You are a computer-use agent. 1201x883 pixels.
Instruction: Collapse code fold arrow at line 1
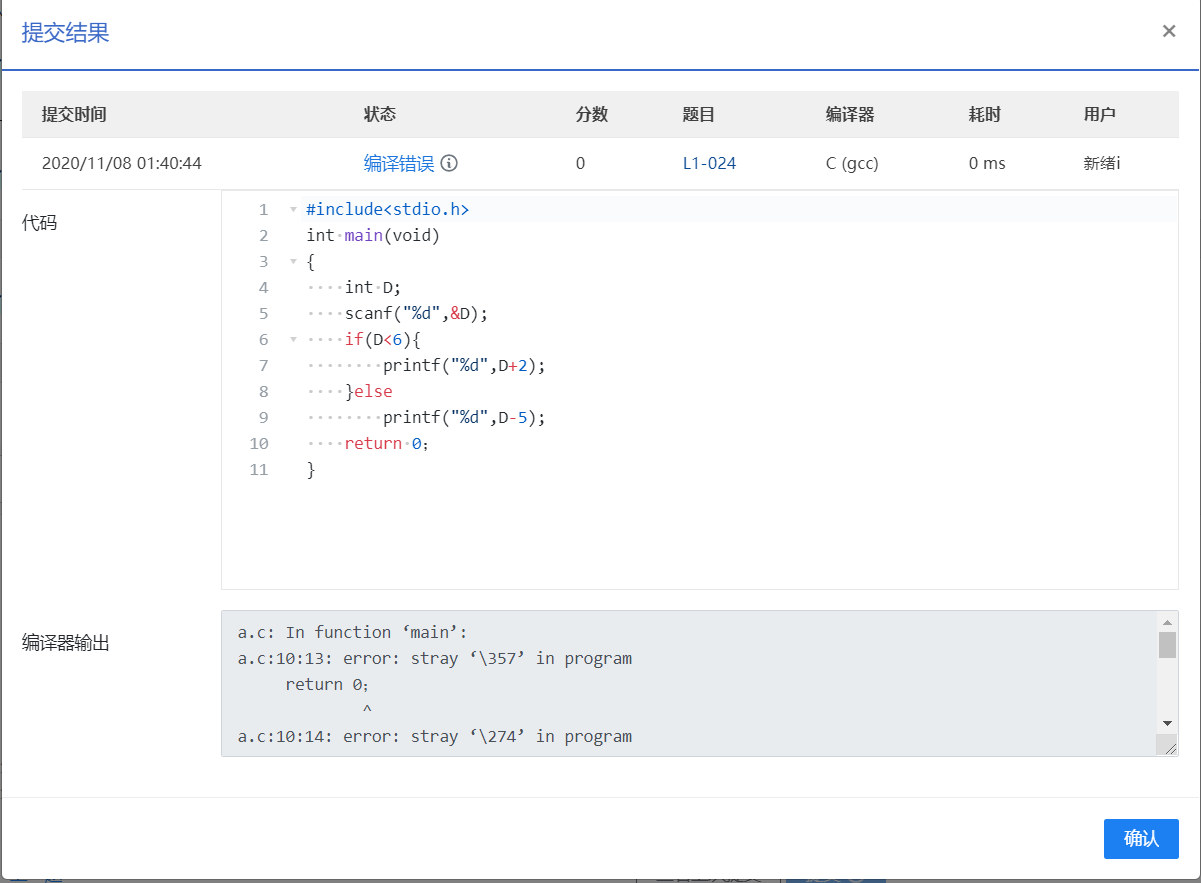tap(293, 210)
